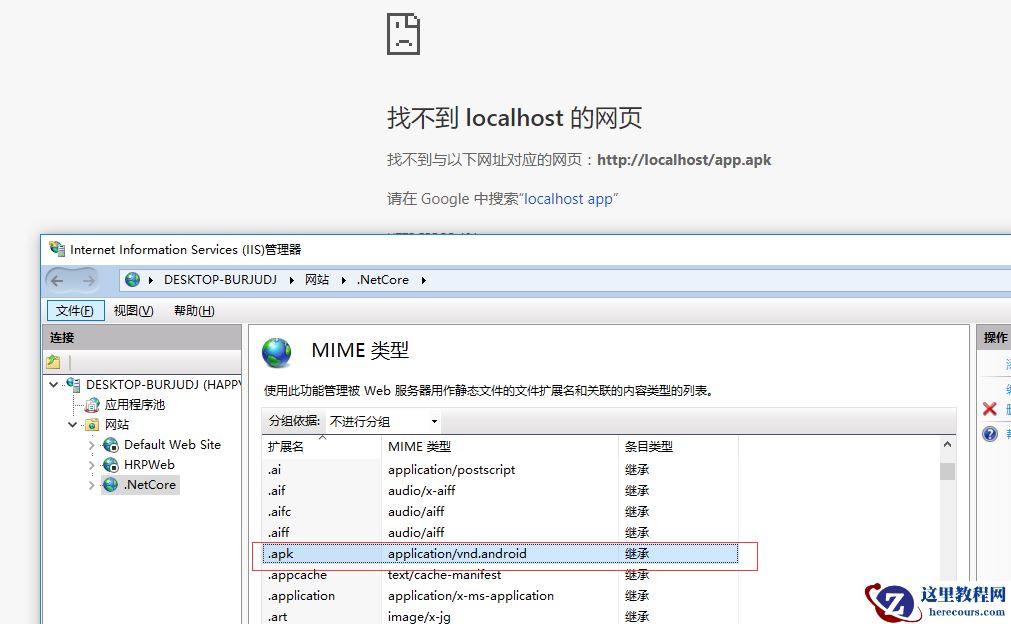Open breadcrumb arrow after 网站

click(344, 280)
